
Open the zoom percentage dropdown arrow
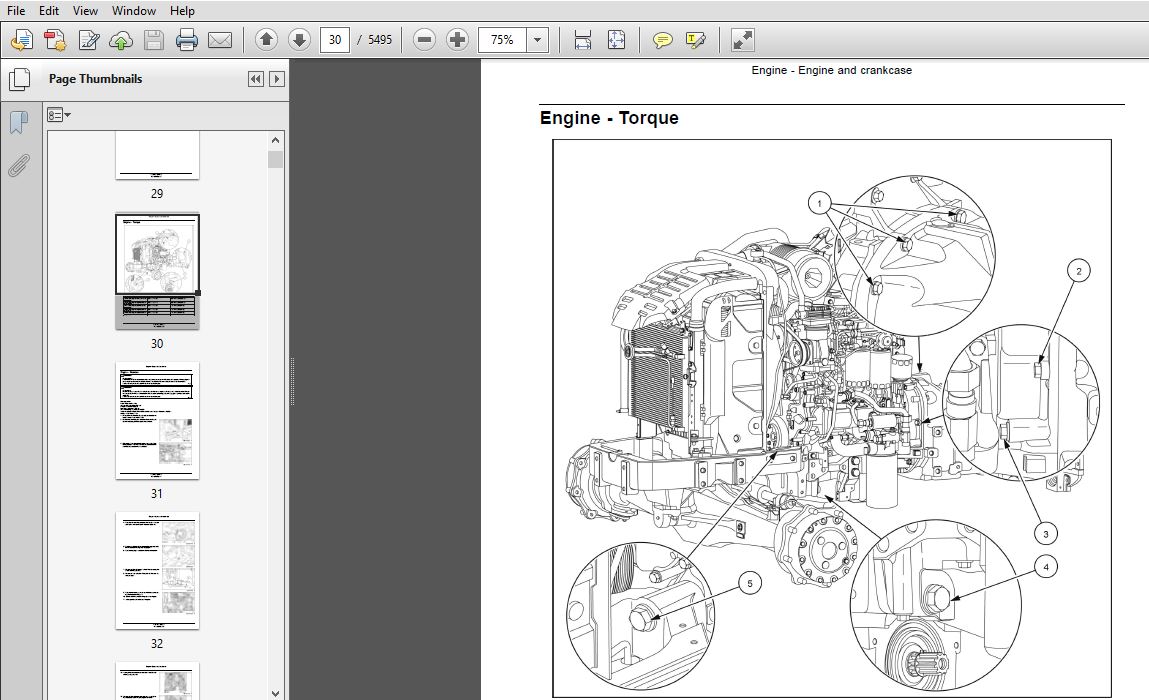click(537, 40)
